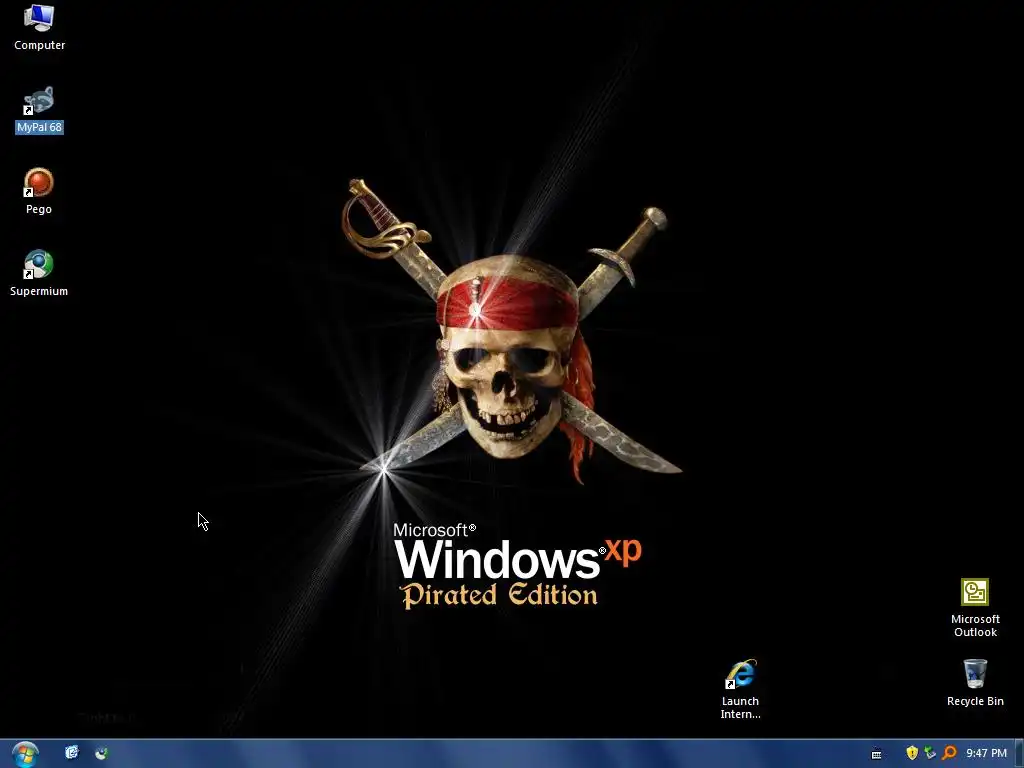The width and height of the screenshot is (1024, 768).
Task: Click the orange magnifier tray icon
Action: pyautogui.click(x=949, y=753)
